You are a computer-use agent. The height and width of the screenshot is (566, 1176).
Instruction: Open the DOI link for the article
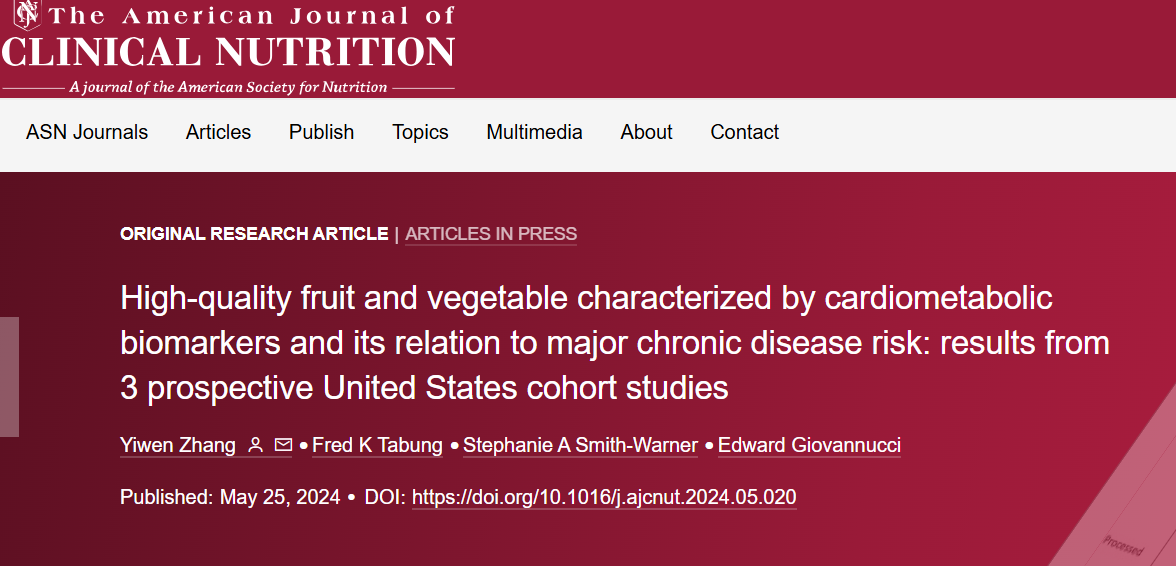604,497
